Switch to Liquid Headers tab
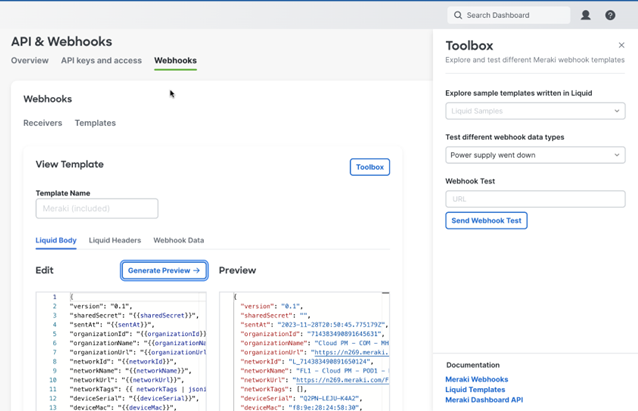 tap(115, 240)
